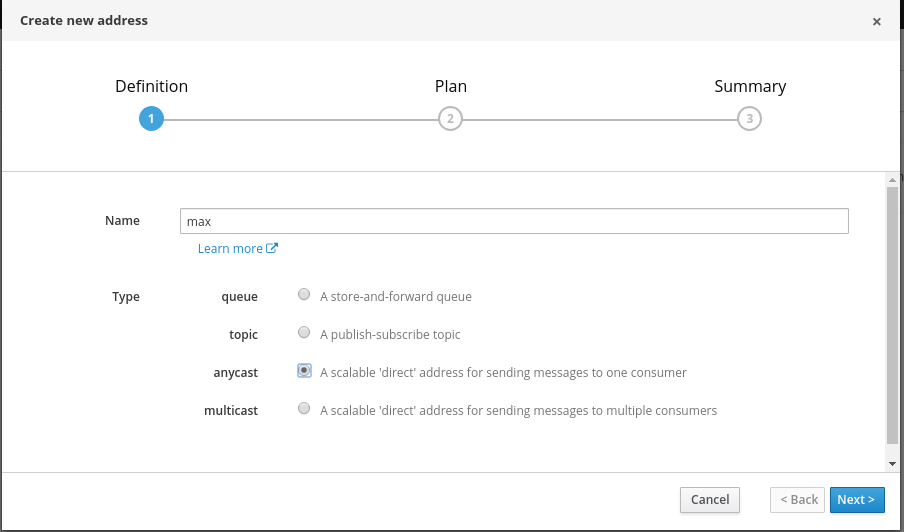Image resolution: width=904 pixels, height=532 pixels.
Task: Open the Learn more link
Action: (230, 249)
